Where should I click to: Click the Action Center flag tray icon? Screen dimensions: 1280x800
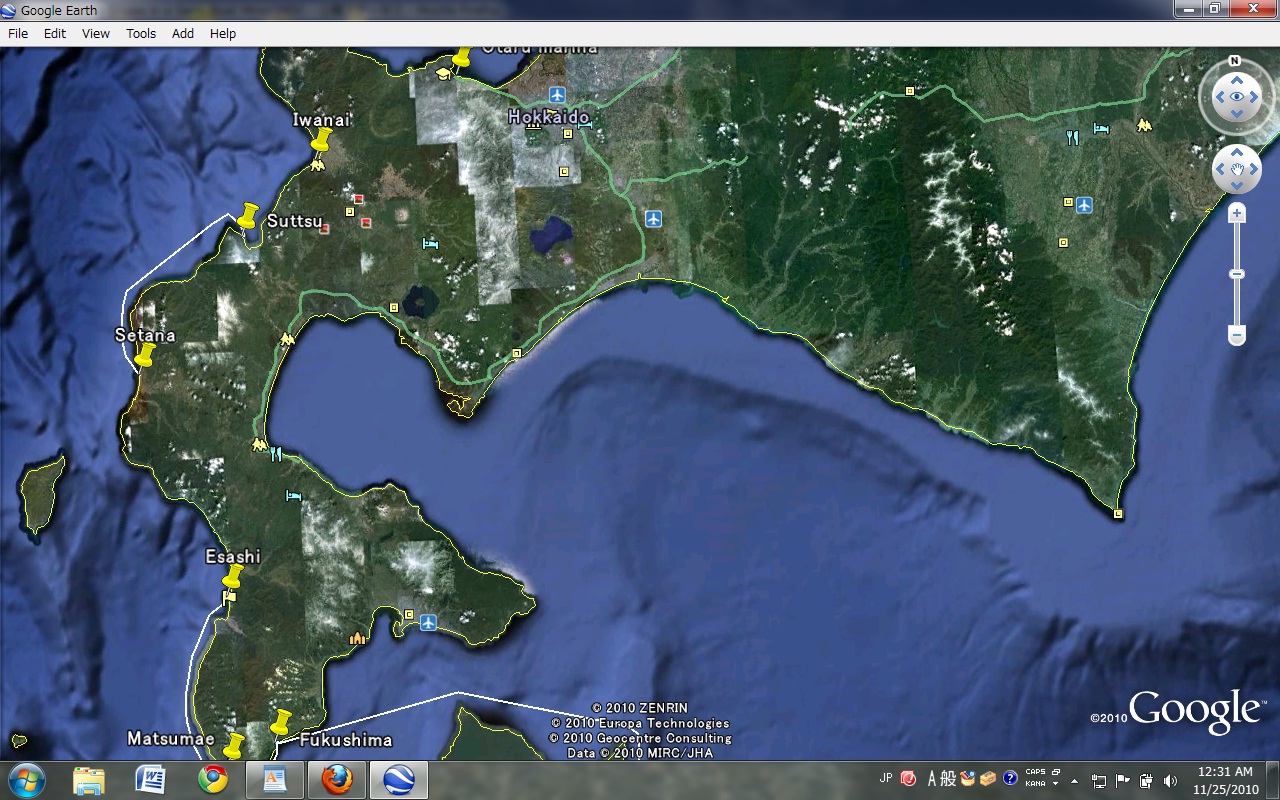tap(1122, 781)
